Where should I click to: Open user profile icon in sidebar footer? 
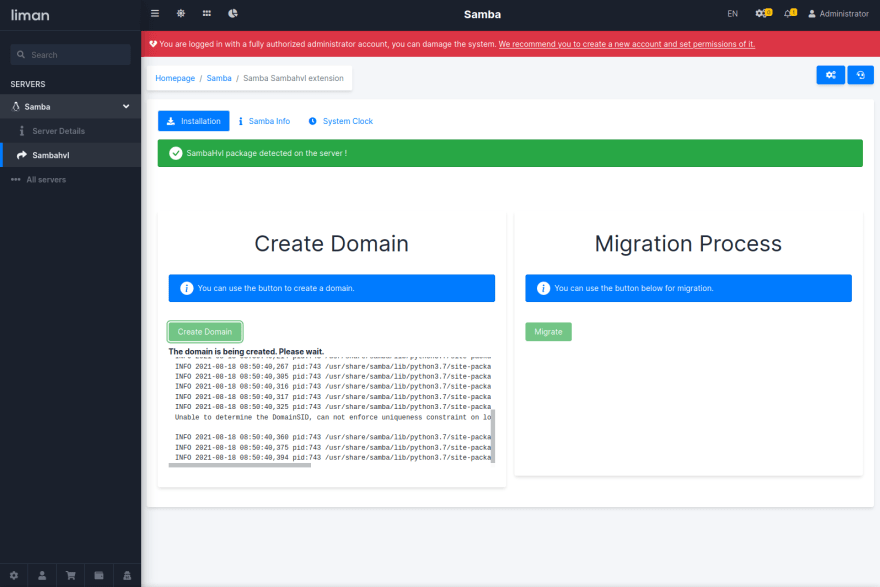point(42,575)
